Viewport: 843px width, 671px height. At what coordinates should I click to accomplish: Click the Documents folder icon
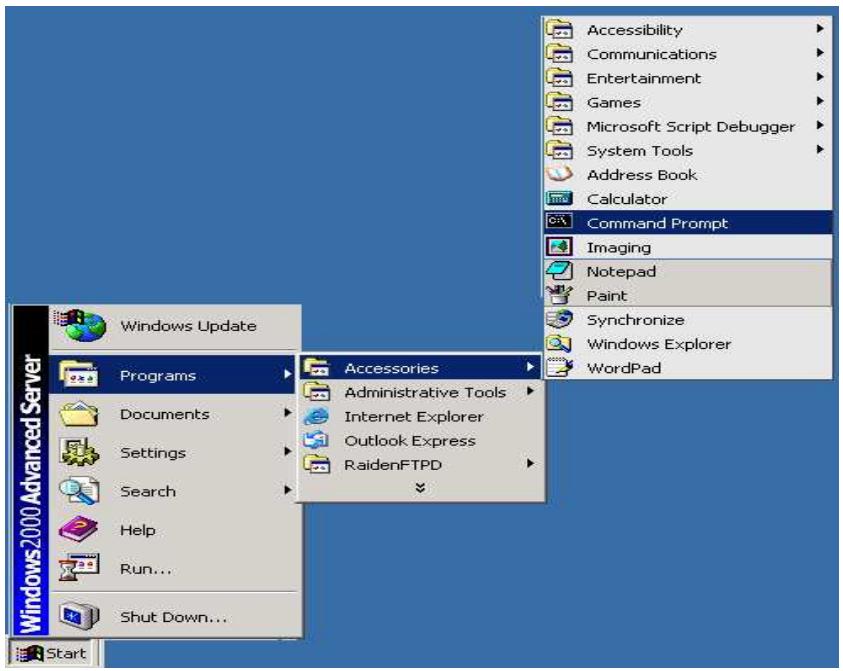click(x=79, y=414)
